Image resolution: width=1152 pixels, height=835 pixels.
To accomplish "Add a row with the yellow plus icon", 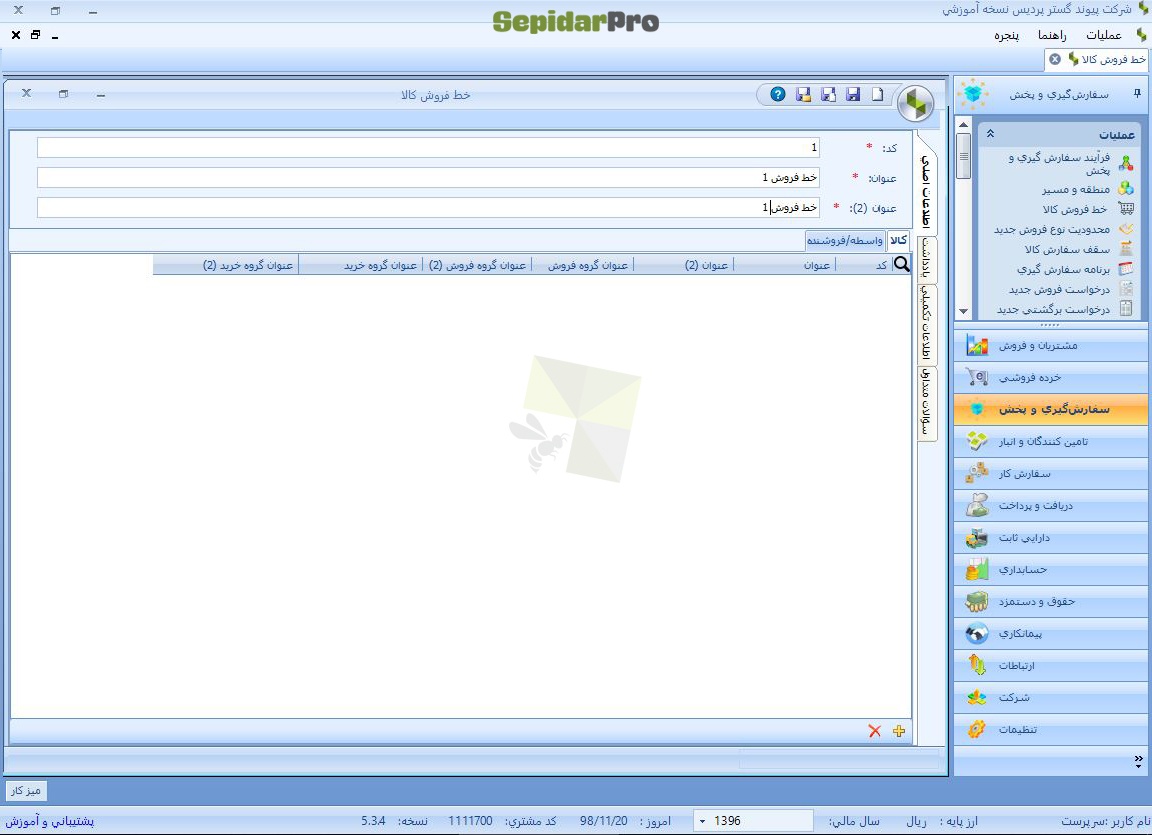I will [899, 731].
